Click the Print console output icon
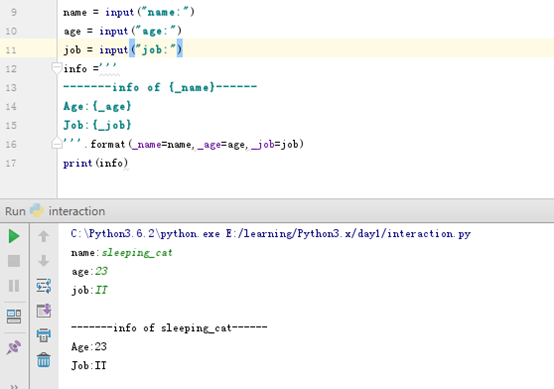Image resolution: width=554 pixels, height=389 pixels. click(44, 335)
